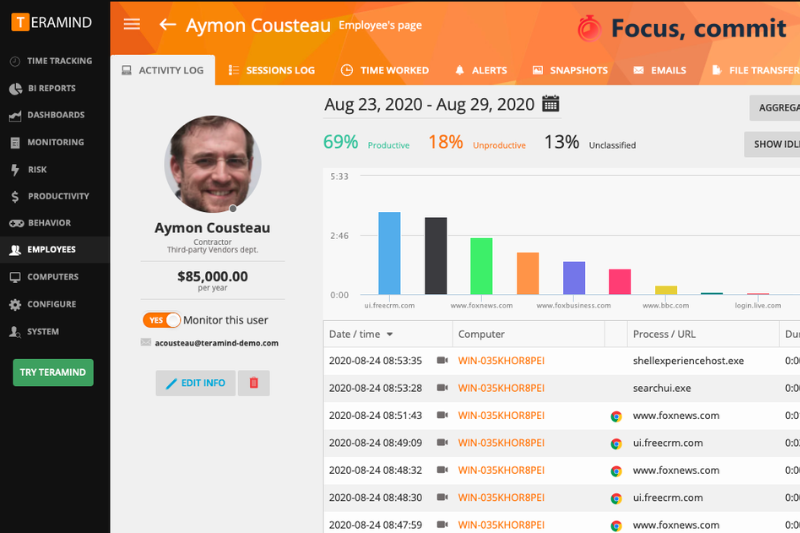Click Chrome icon in 08:49:09 row
800x533 pixels.
tap(616, 444)
